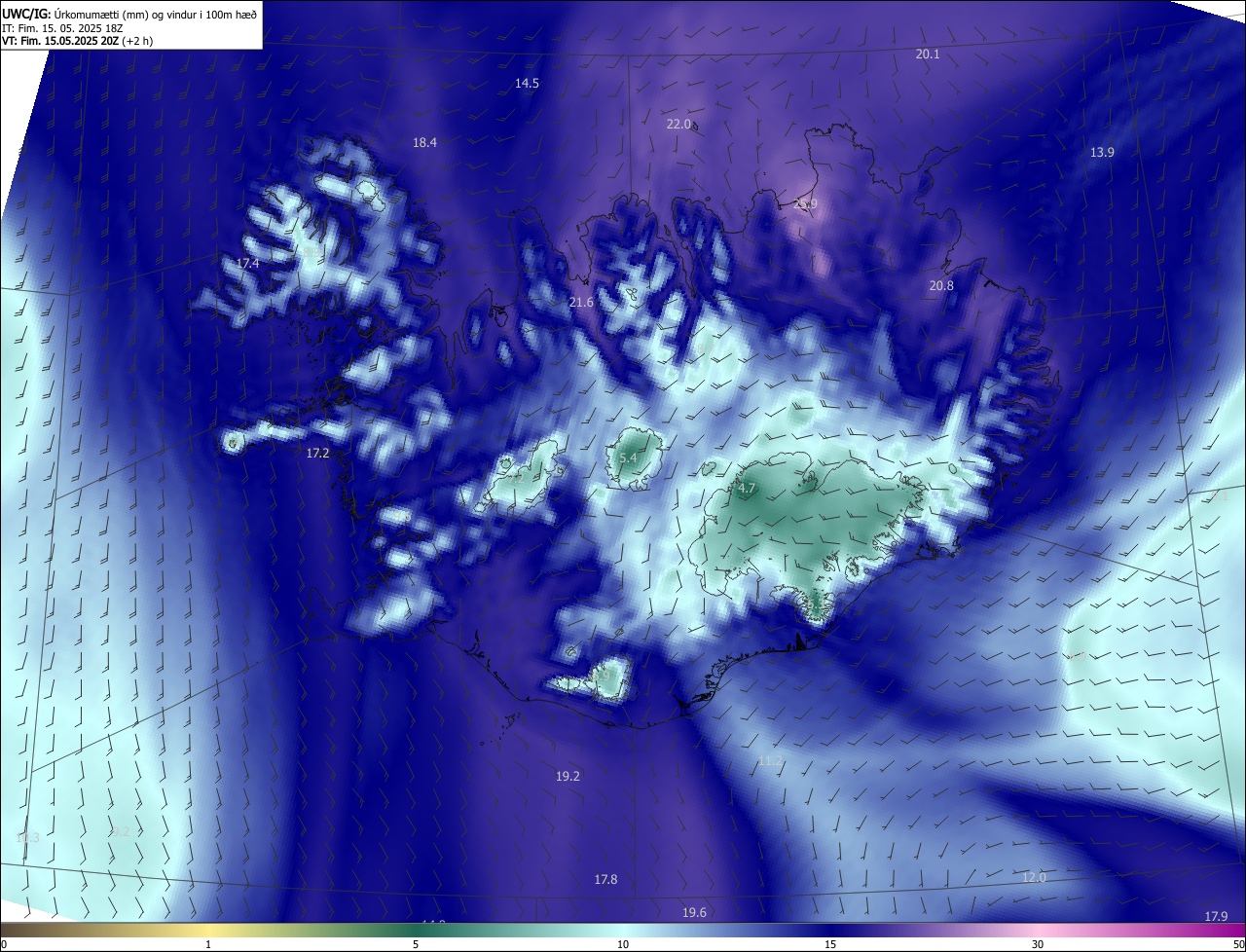This screenshot has height=952, width=1246.
Task: Click the map title 'Úrkomumætti (mm) og vindur í 100m hæð'
Action: coord(156,15)
